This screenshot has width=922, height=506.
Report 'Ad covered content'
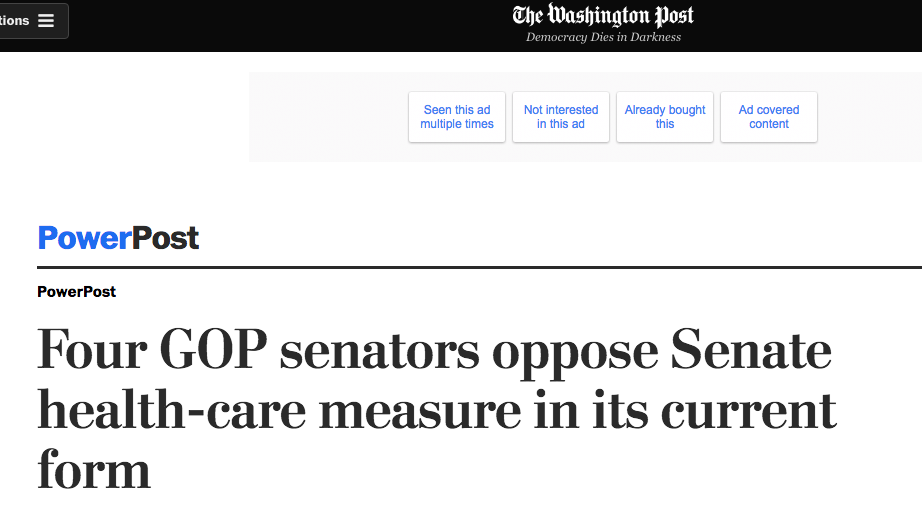click(x=769, y=117)
